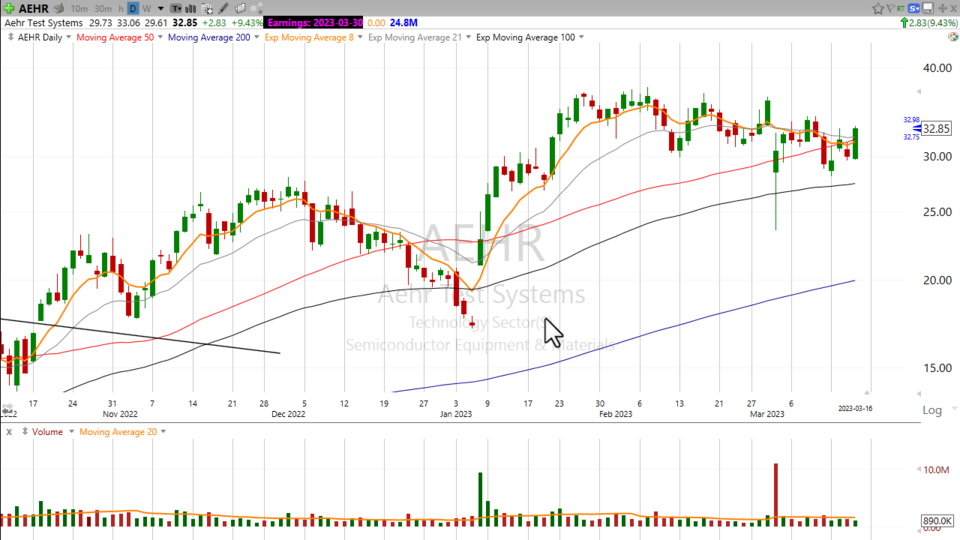Expand the Moving Average 50 dropdown arrow

click(160, 37)
